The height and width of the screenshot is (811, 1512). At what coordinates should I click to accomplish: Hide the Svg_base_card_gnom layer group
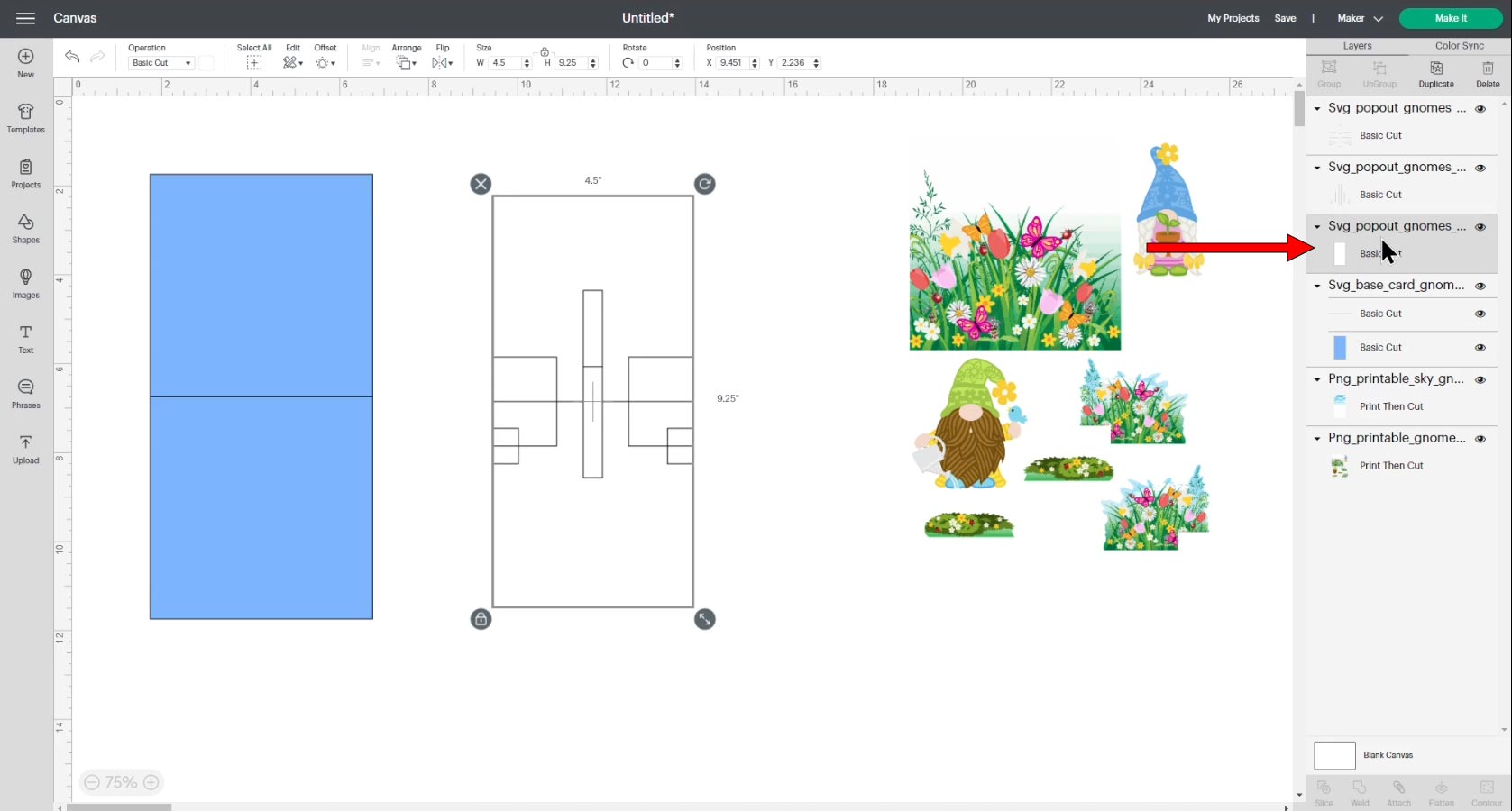[1480, 286]
